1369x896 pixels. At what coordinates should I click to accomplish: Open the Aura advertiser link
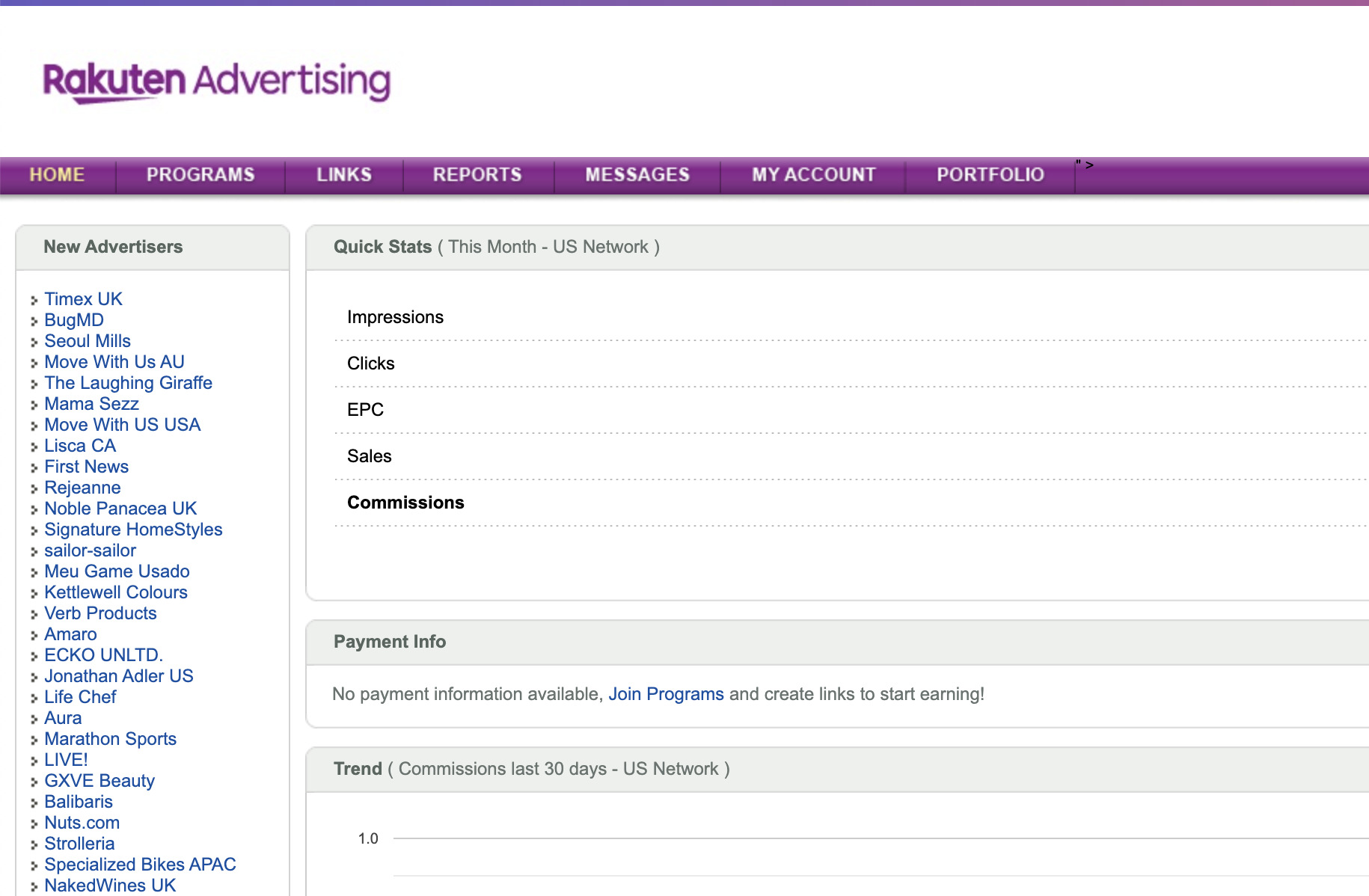tap(63, 718)
